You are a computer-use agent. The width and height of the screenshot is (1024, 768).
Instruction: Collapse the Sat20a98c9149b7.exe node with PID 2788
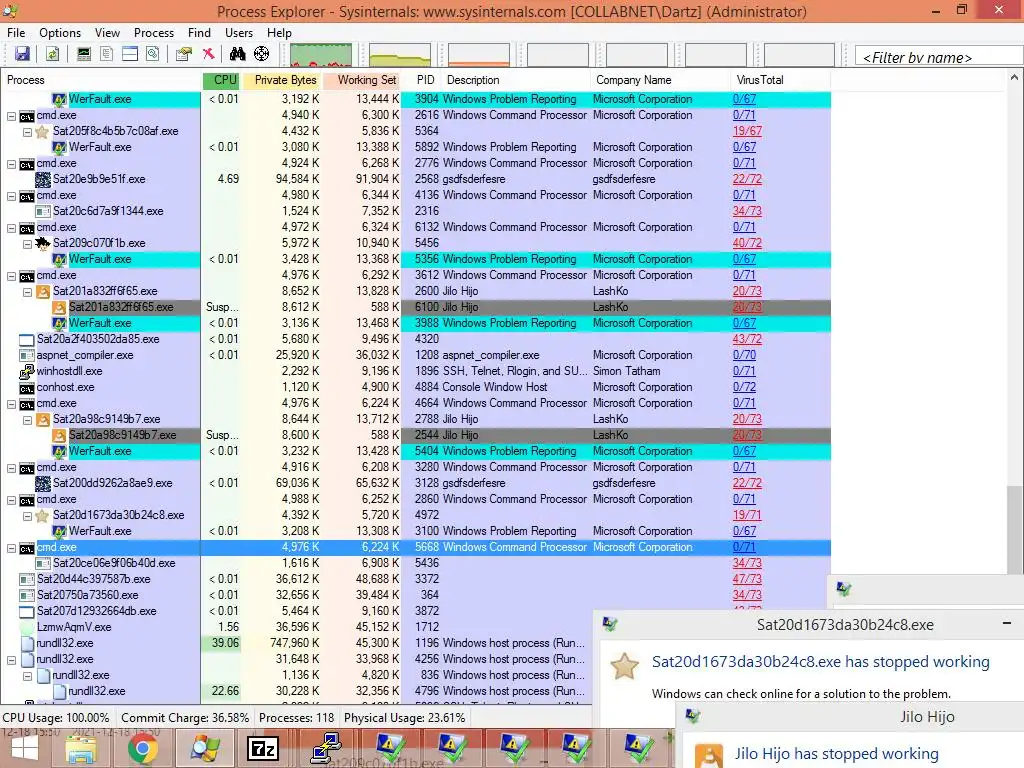(x=27, y=420)
